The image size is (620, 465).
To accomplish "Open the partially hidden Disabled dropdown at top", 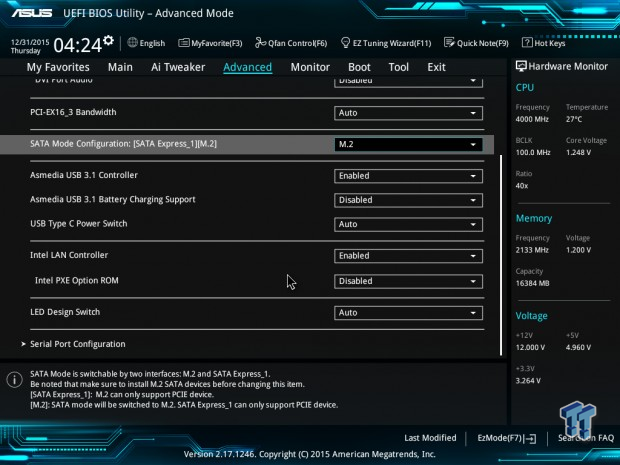I will click(408, 82).
